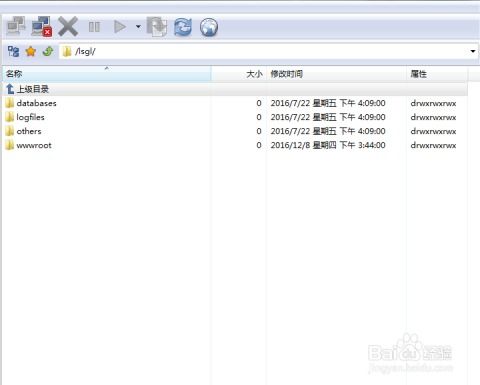Click the green up-arrow directory icon
The image size is (480, 385).
[x=48, y=51]
